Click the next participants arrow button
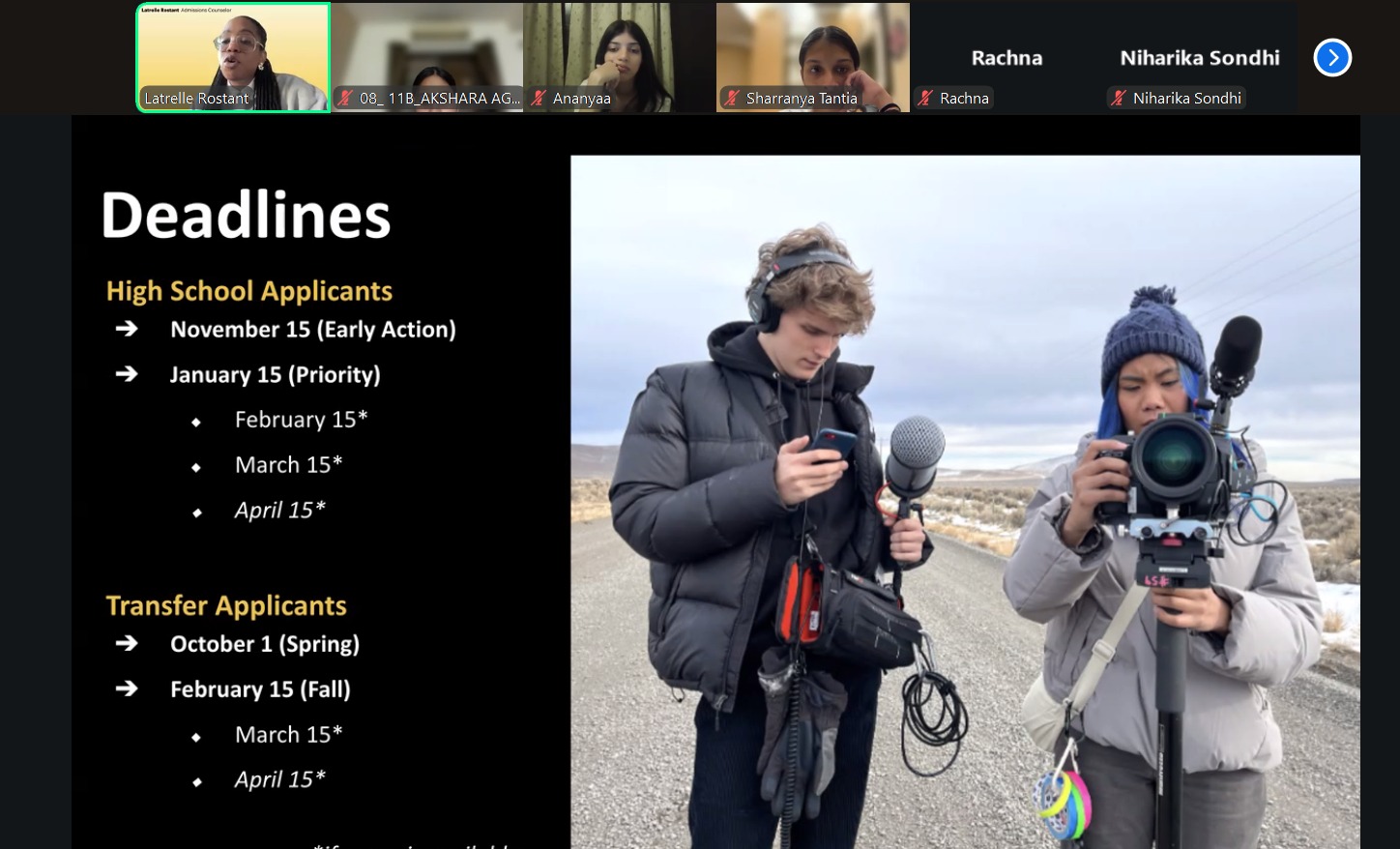The width and height of the screenshot is (1400, 849). pos(1331,58)
